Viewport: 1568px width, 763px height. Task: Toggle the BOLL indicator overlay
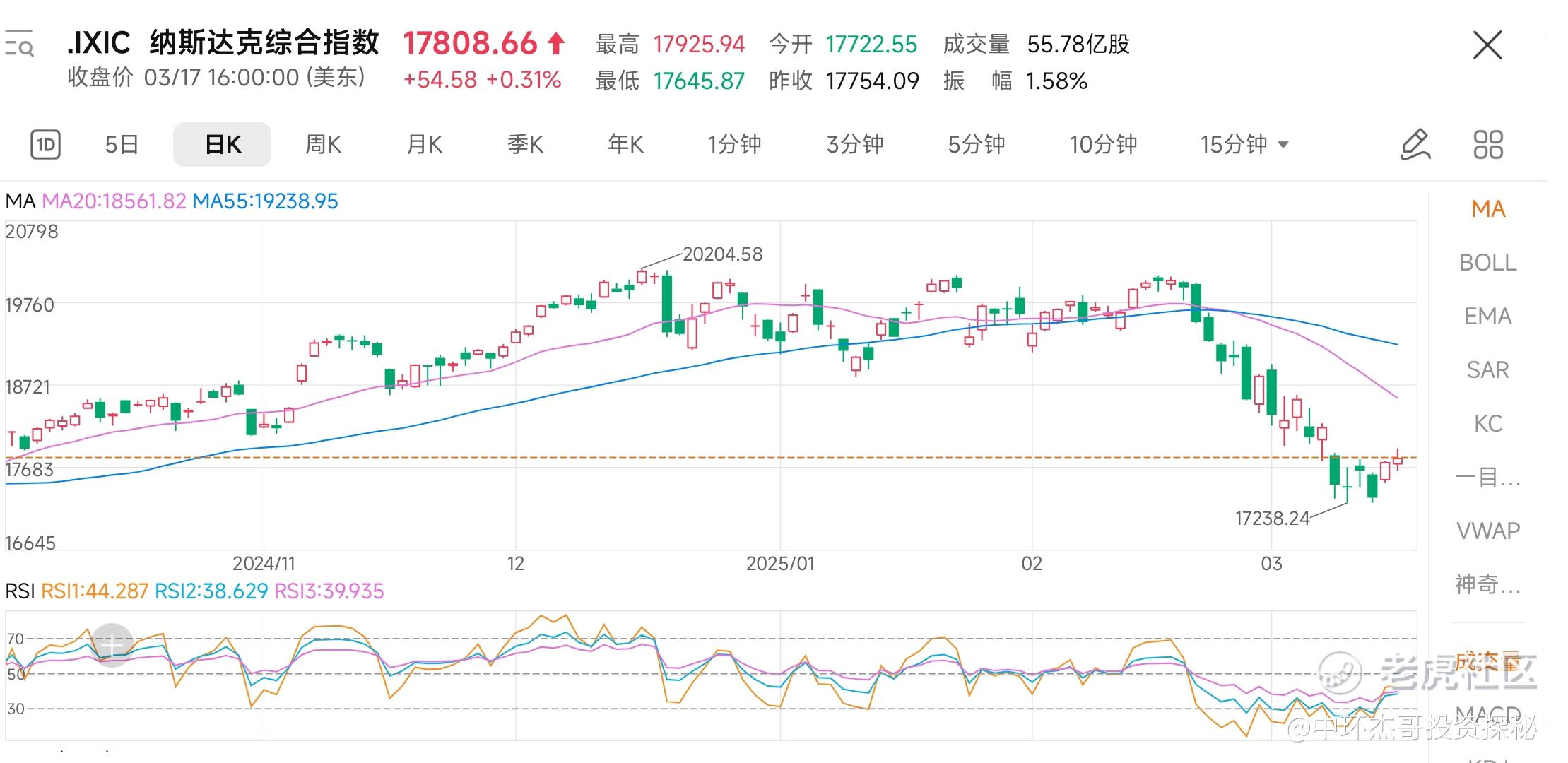[1487, 263]
